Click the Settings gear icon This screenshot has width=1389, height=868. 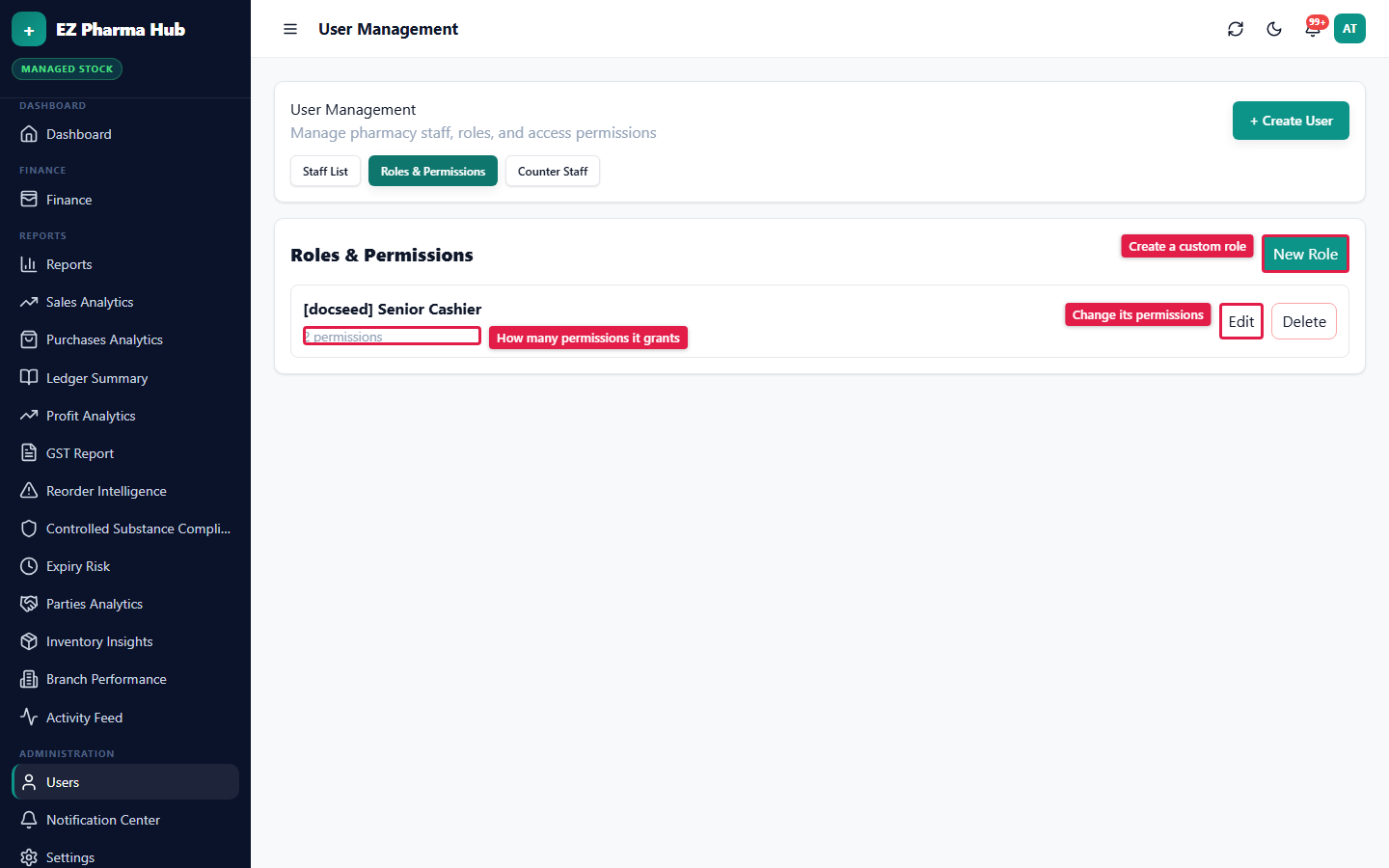click(x=29, y=857)
